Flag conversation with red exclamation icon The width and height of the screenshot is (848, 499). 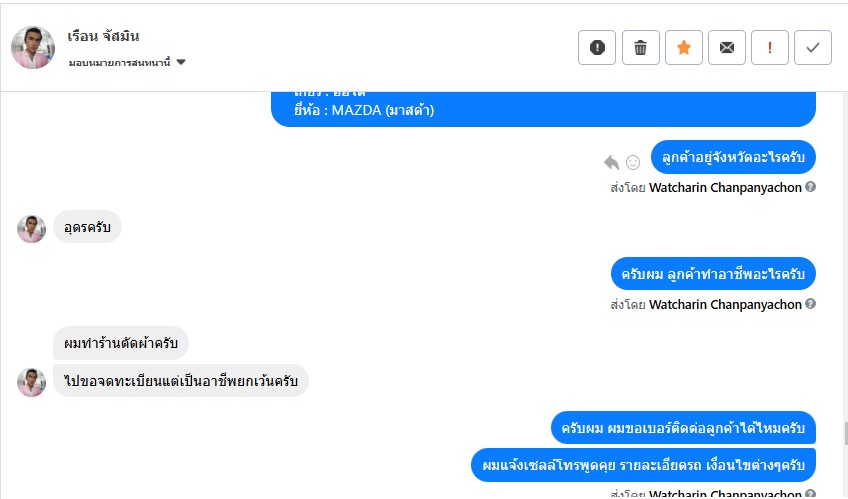click(x=770, y=48)
